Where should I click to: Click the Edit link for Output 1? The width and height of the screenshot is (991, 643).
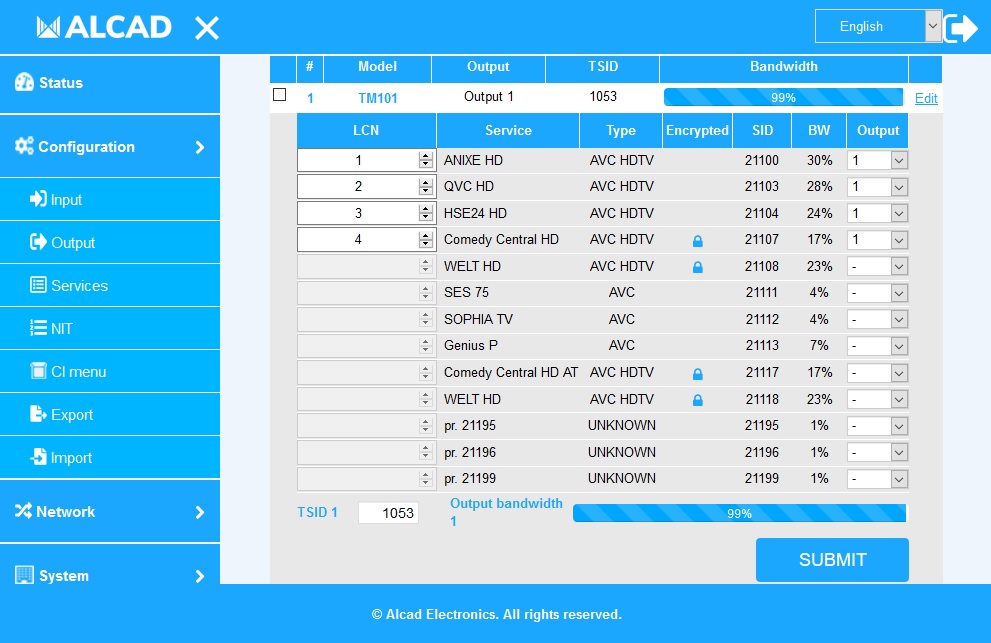[x=926, y=98]
